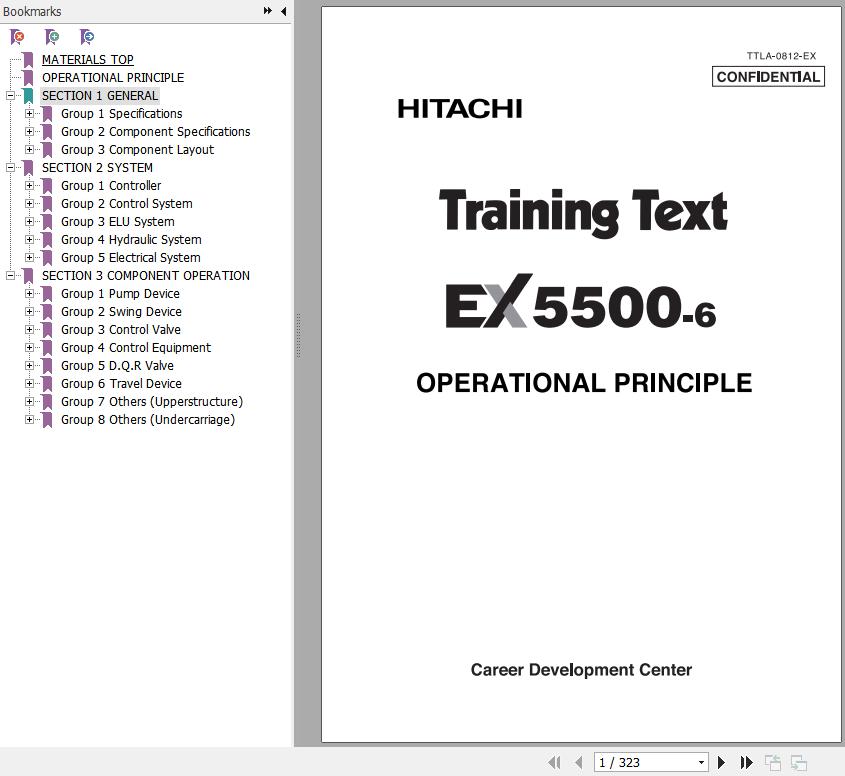Click the add new bookmark icon
Image resolution: width=845 pixels, height=776 pixels.
point(52,37)
